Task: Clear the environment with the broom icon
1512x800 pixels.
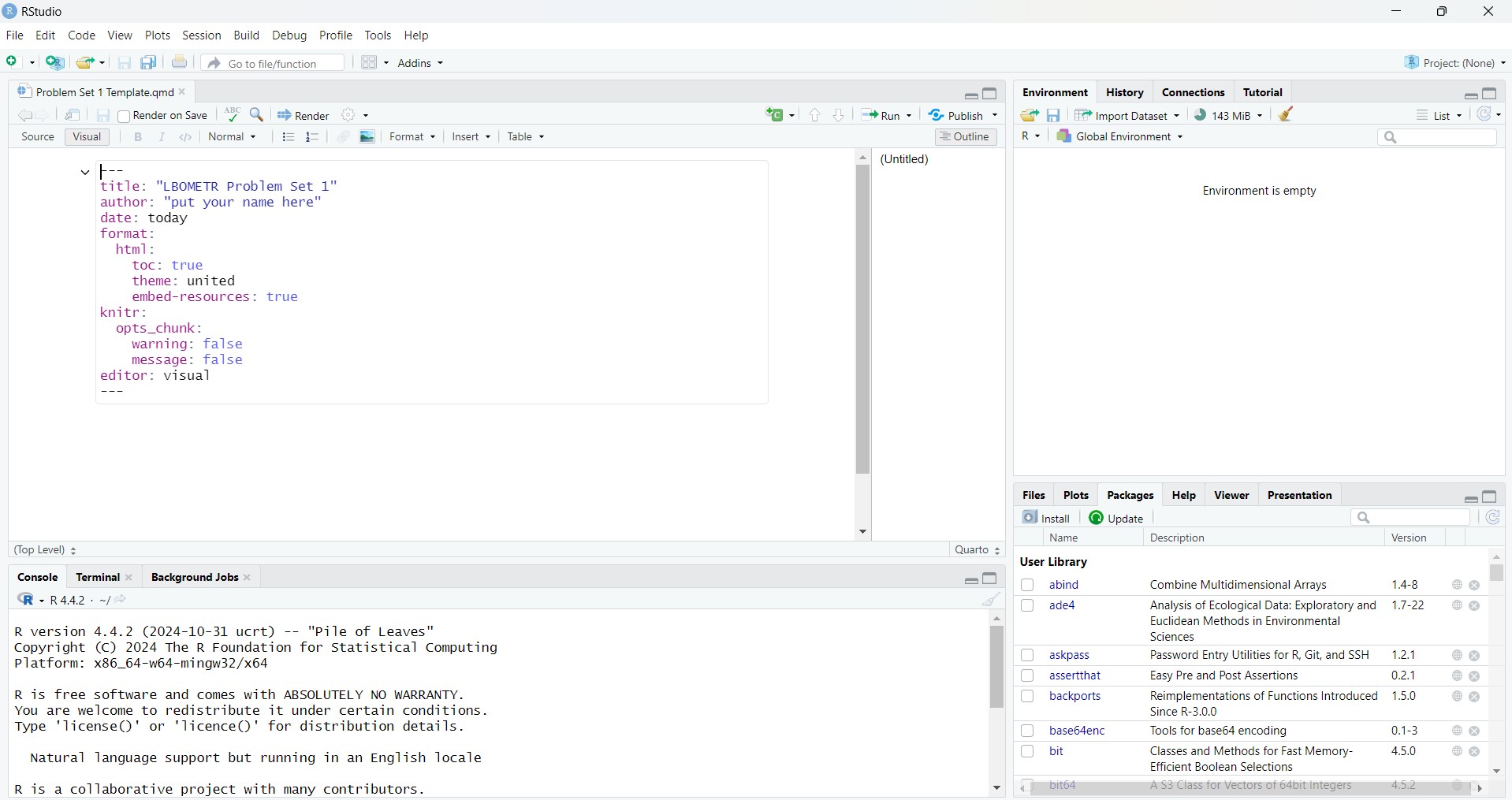Action: (1287, 115)
